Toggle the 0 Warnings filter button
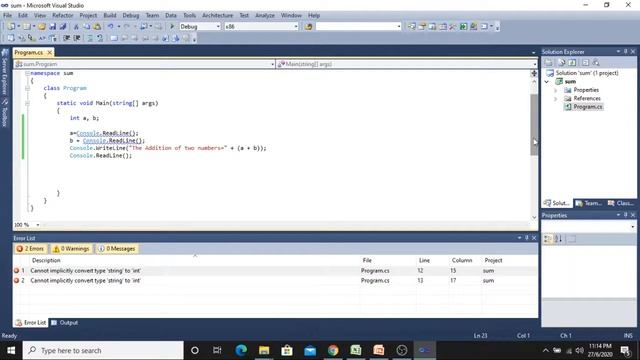Image resolution: width=640 pixels, height=360 pixels. tap(71, 249)
